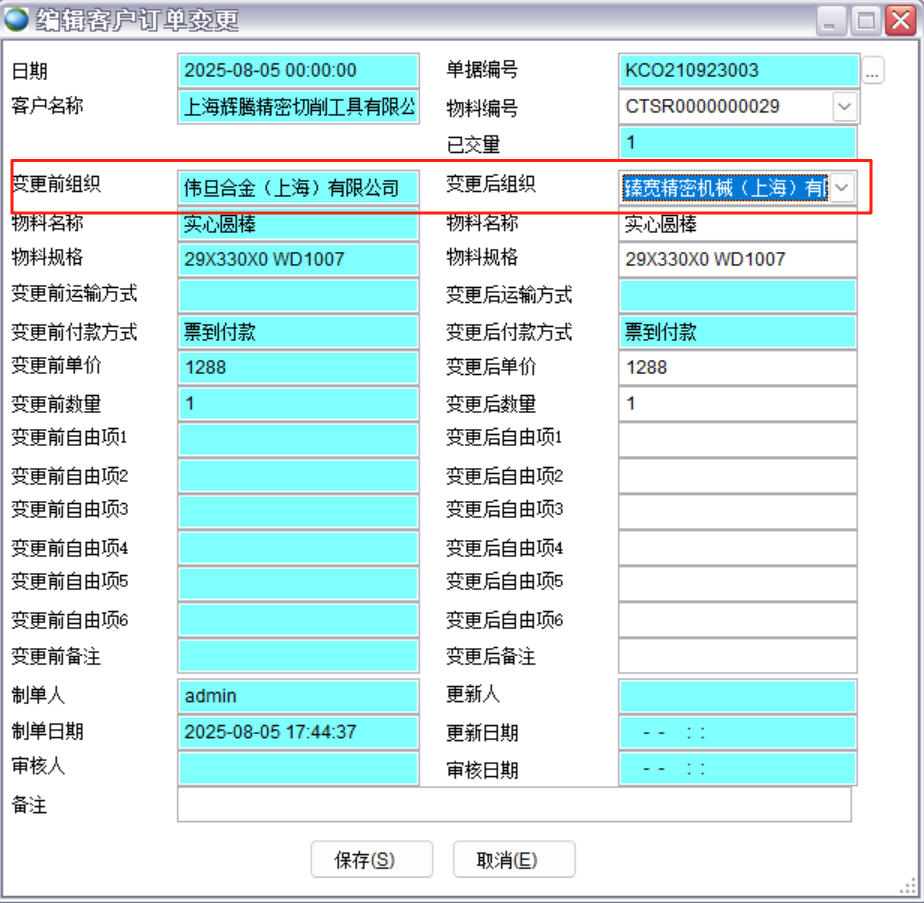Click the ellipsis button beside 单据编号
Image resolution: width=924 pixels, height=903 pixels.
[x=873, y=72]
